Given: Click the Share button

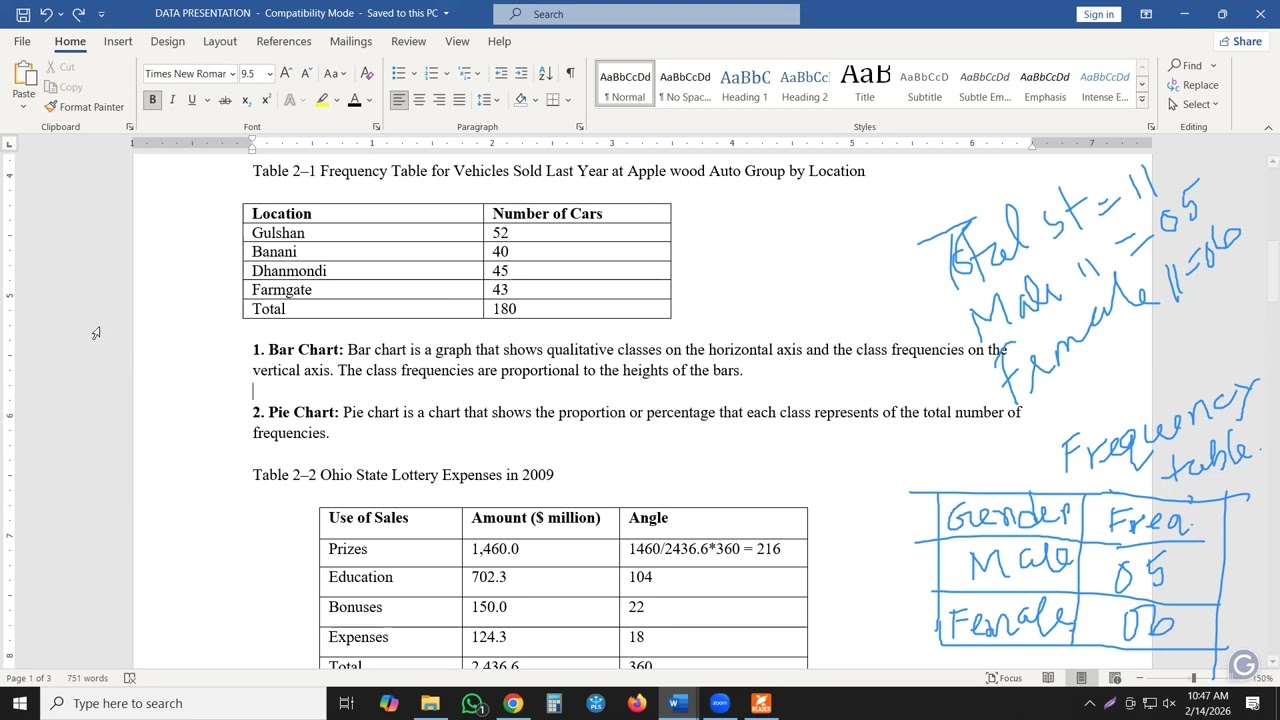Looking at the screenshot, I should point(1240,41).
